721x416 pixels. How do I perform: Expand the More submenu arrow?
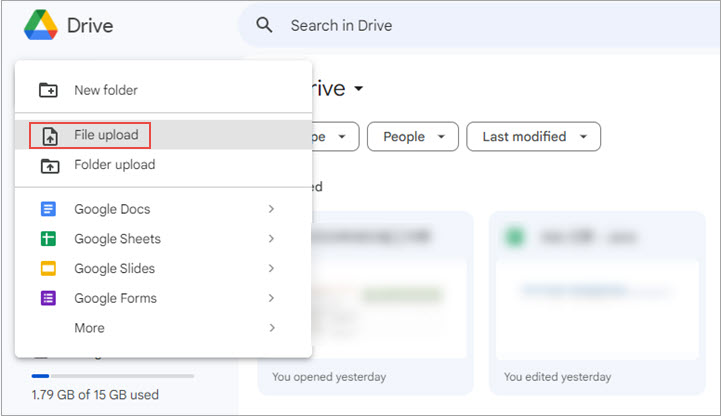[x=271, y=328]
